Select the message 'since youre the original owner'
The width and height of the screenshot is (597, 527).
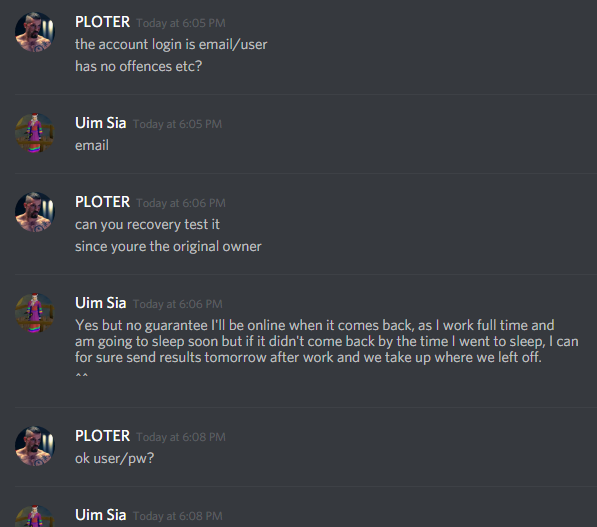pos(168,247)
